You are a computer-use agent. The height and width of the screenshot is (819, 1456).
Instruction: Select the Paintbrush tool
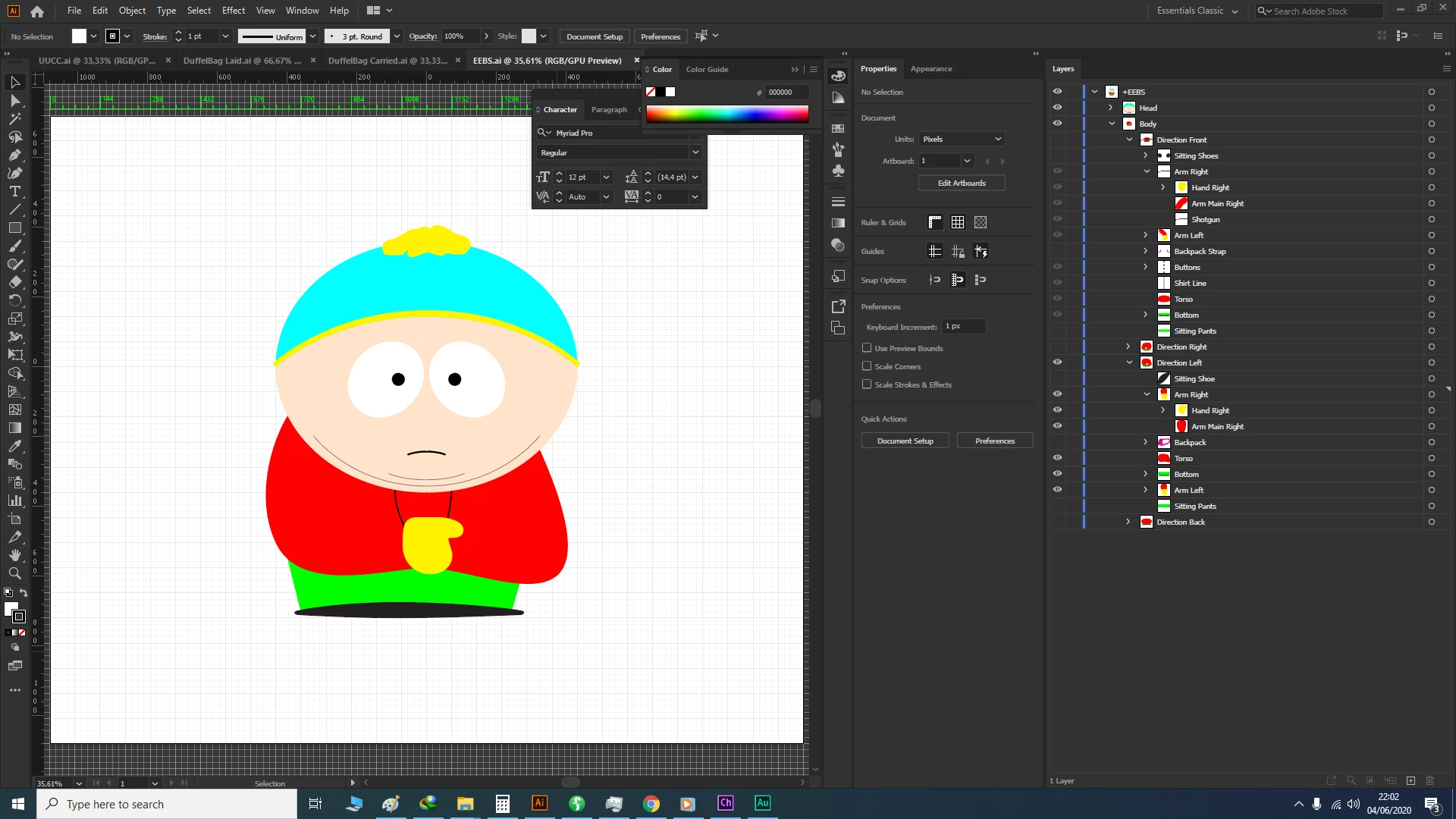(x=14, y=246)
